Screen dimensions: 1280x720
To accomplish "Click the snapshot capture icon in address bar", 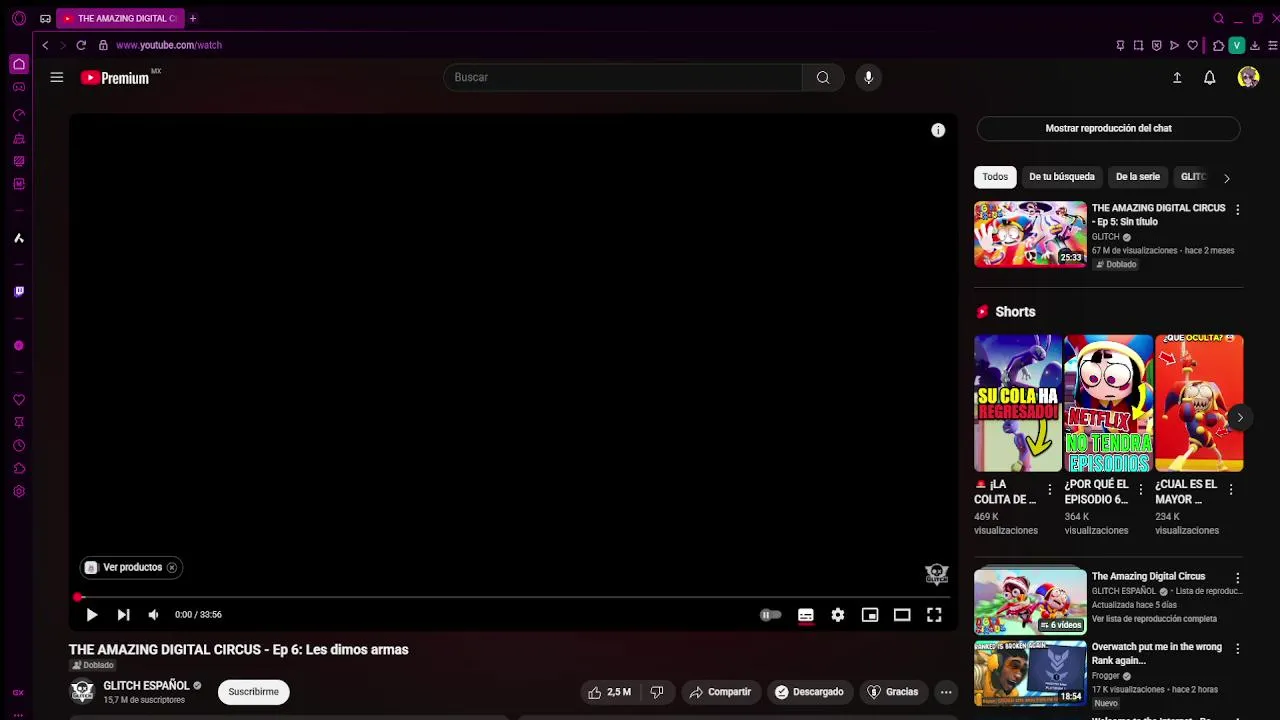I will (1138, 45).
